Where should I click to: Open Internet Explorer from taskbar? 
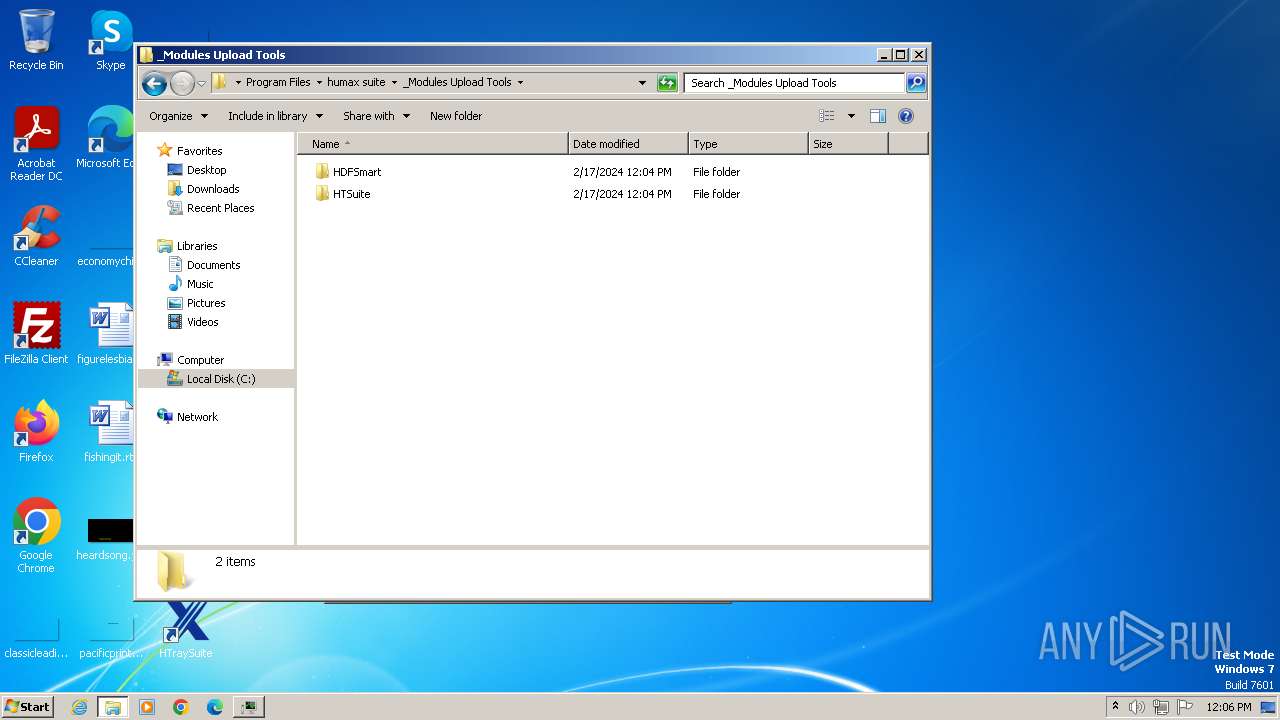(x=79, y=707)
